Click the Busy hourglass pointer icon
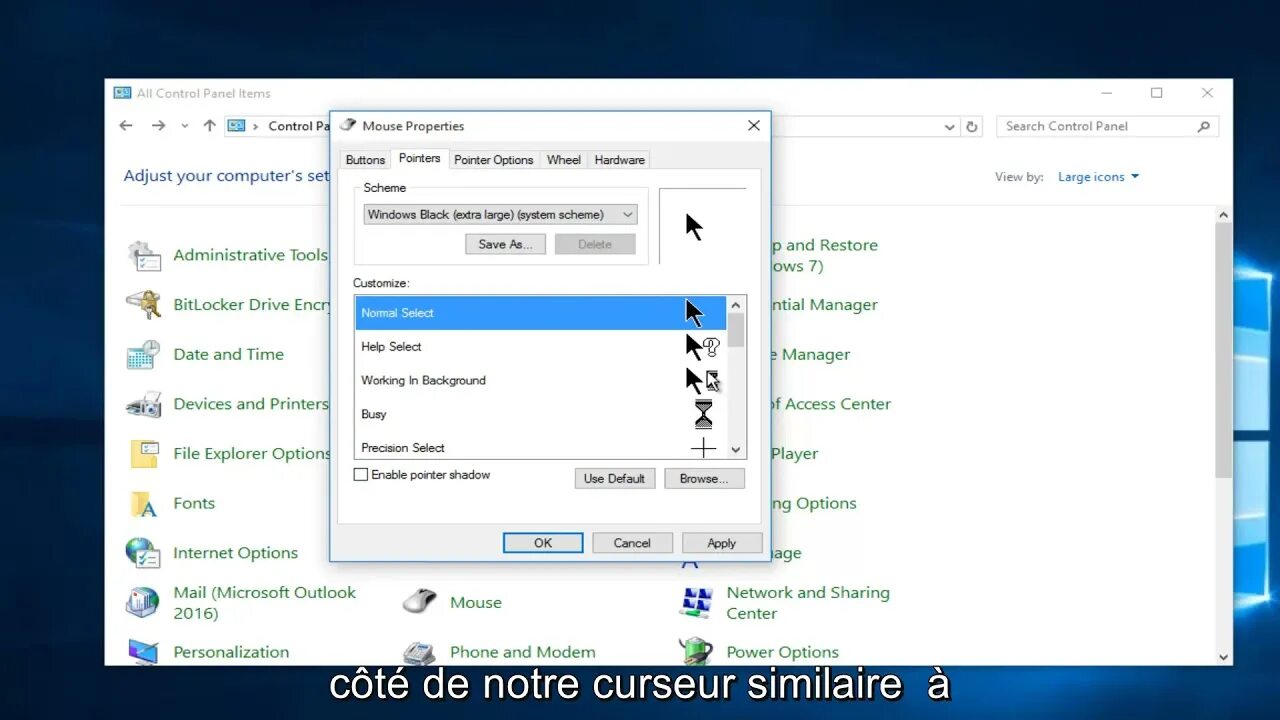Screen dimensions: 1280x720 coord(703,414)
